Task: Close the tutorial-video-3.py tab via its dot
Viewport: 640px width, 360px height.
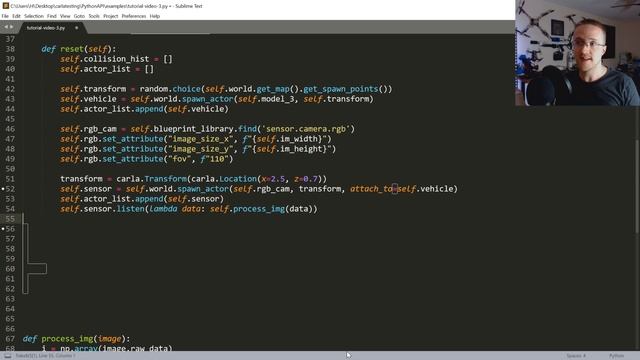Action: 76,28
